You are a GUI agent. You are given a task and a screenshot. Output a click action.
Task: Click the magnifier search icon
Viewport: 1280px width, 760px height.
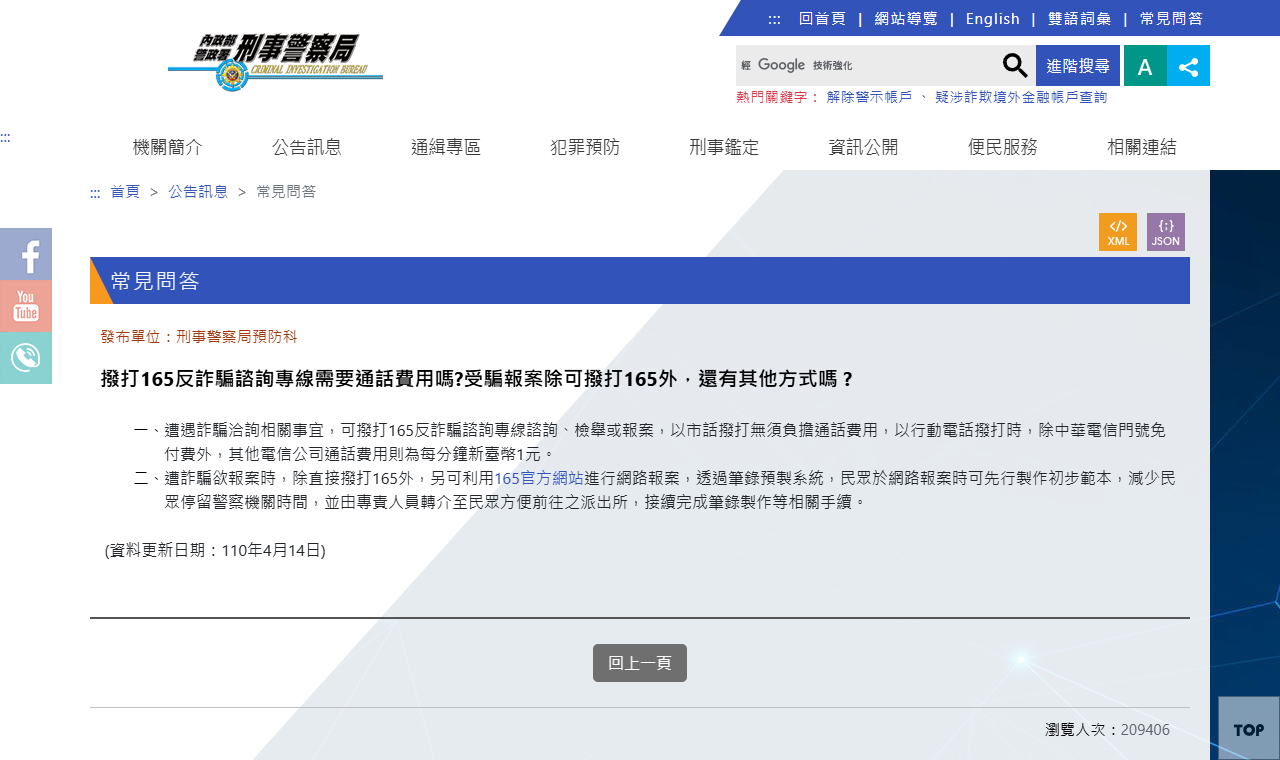1015,66
